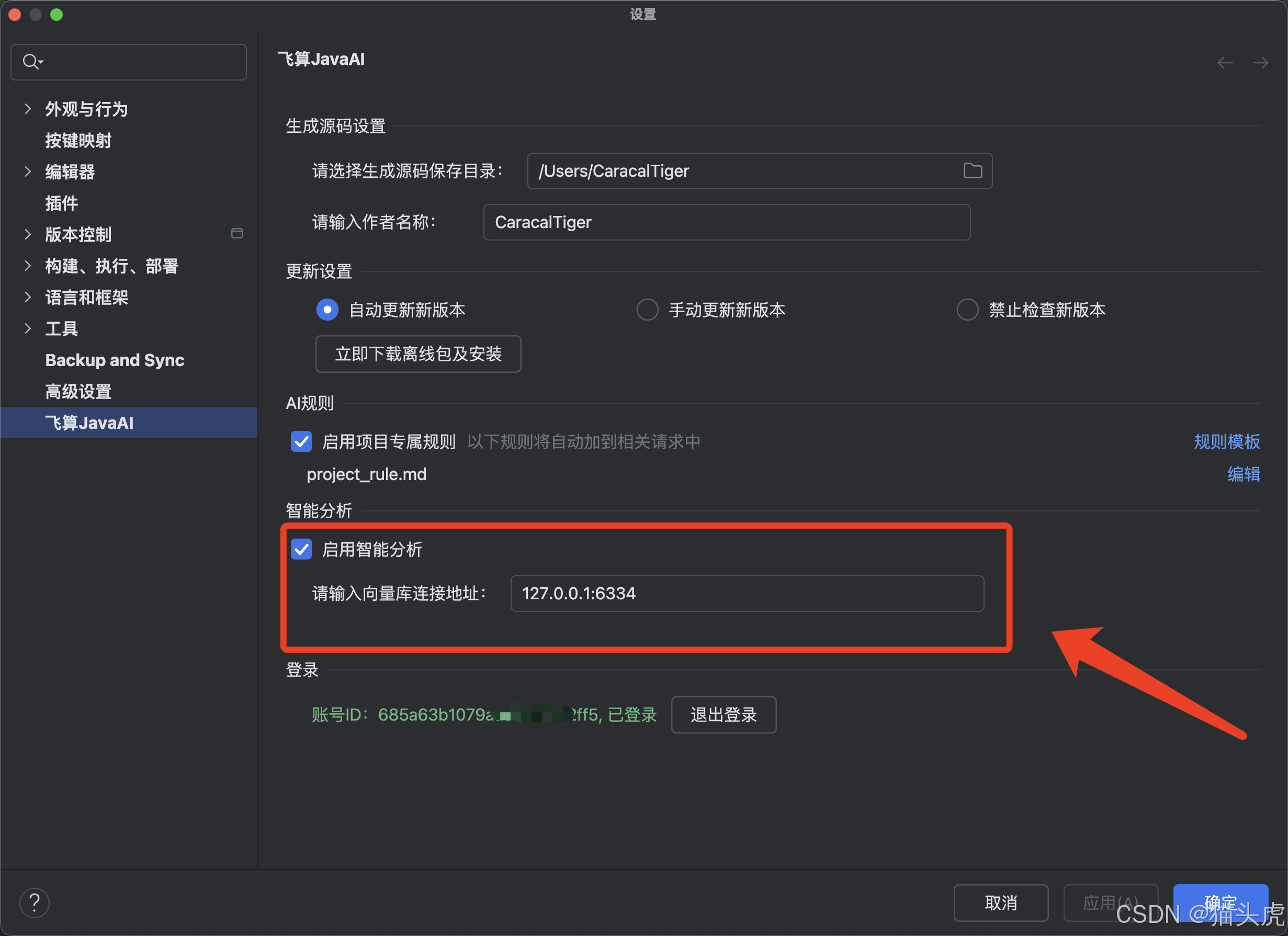Click 编辑 link for project_rule.md
The height and width of the screenshot is (936, 1288).
pos(1244,474)
